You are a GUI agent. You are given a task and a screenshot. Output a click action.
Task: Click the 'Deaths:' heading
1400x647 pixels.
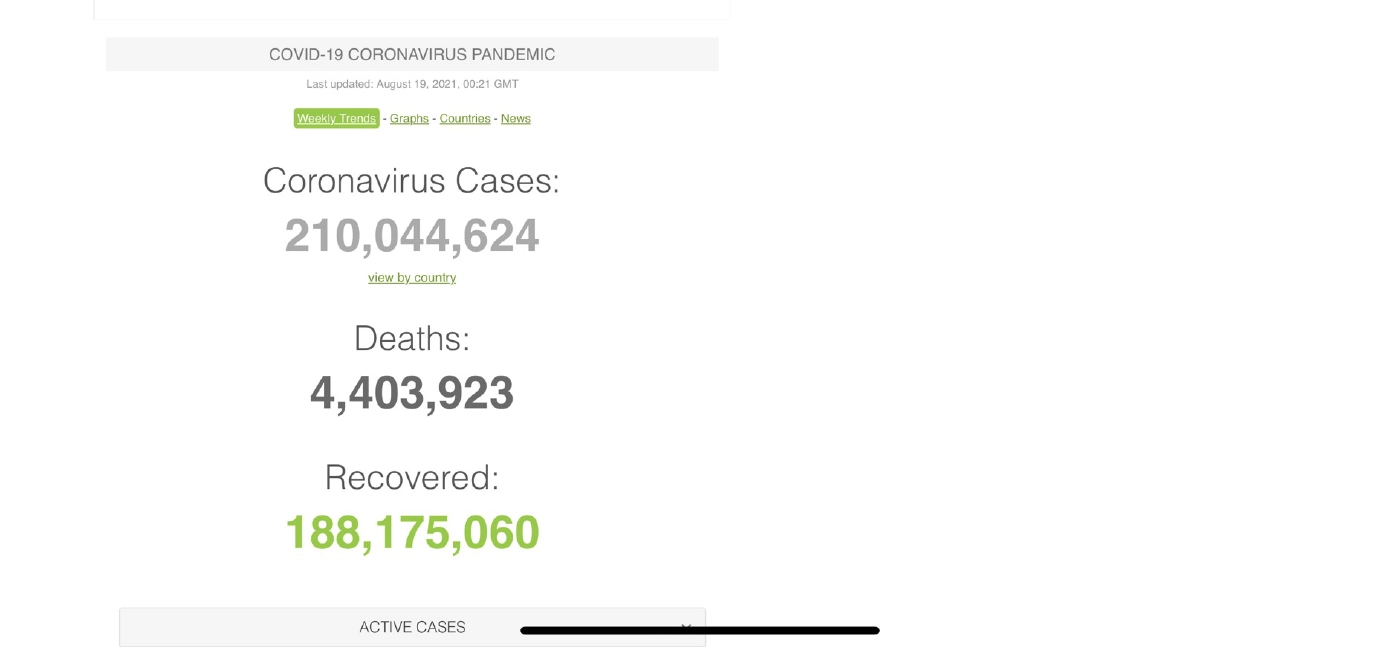click(411, 339)
